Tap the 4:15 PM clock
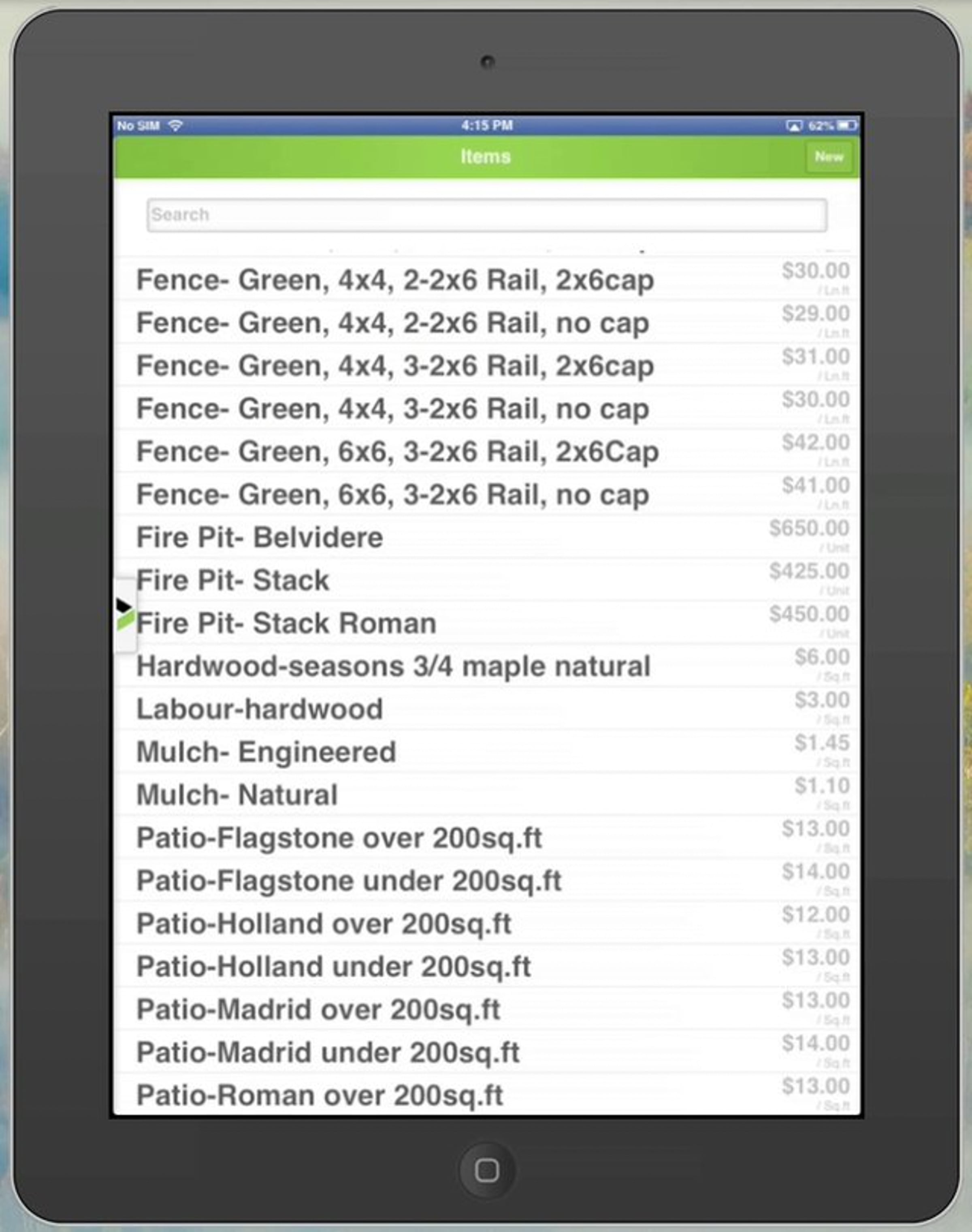 [486, 125]
